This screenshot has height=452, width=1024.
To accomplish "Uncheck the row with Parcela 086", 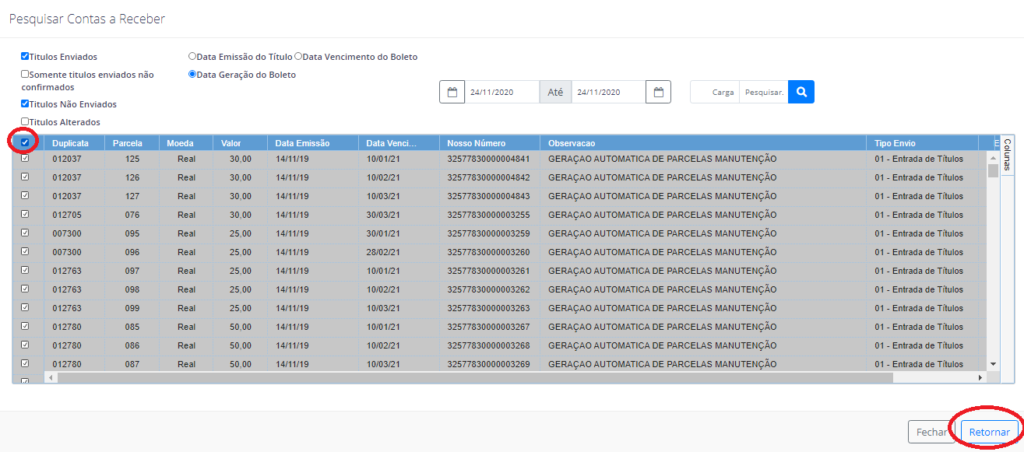I will pos(25,344).
